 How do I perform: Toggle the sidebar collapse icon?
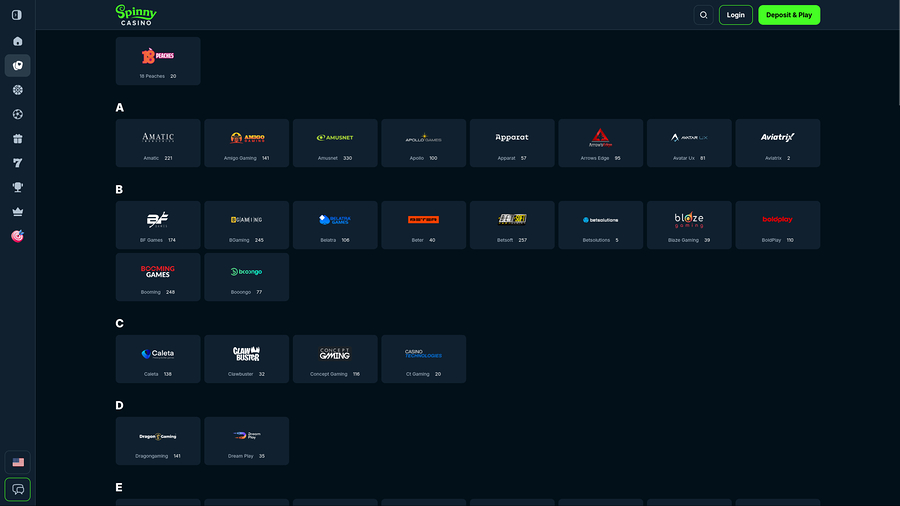point(17,15)
